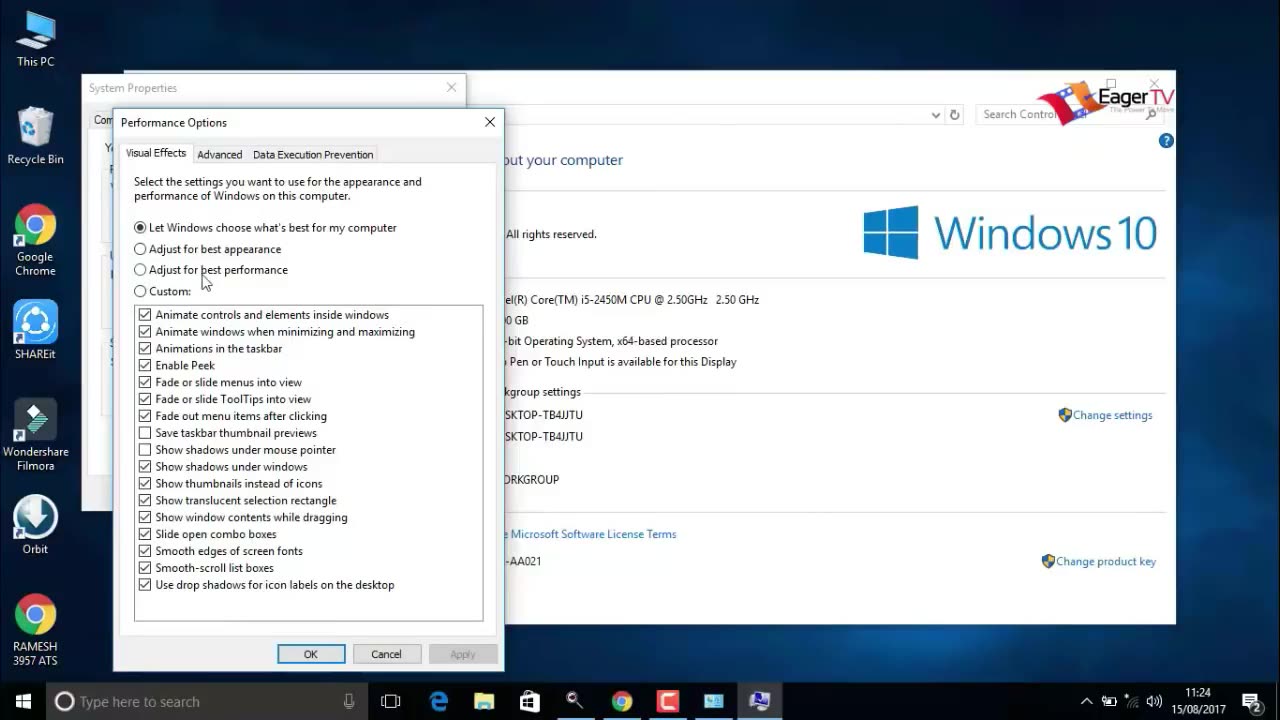
Task: Open the magnifier app on taskbar
Action: tap(575, 701)
